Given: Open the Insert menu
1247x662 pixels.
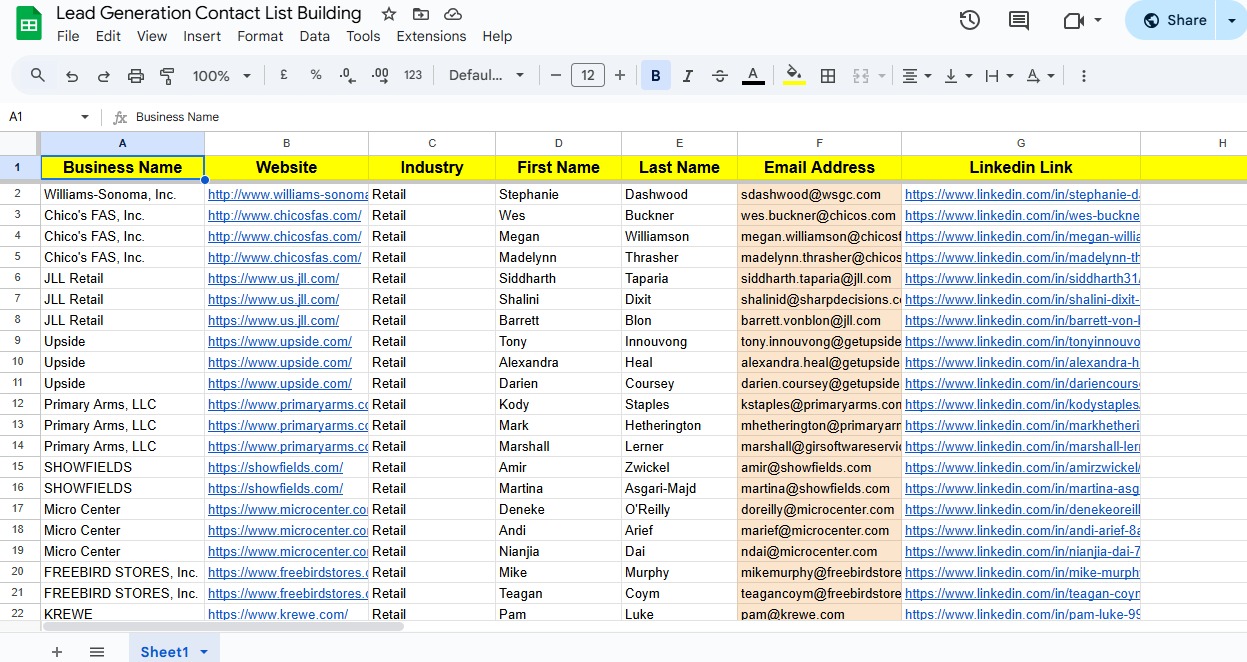Looking at the screenshot, I should tap(202, 36).
